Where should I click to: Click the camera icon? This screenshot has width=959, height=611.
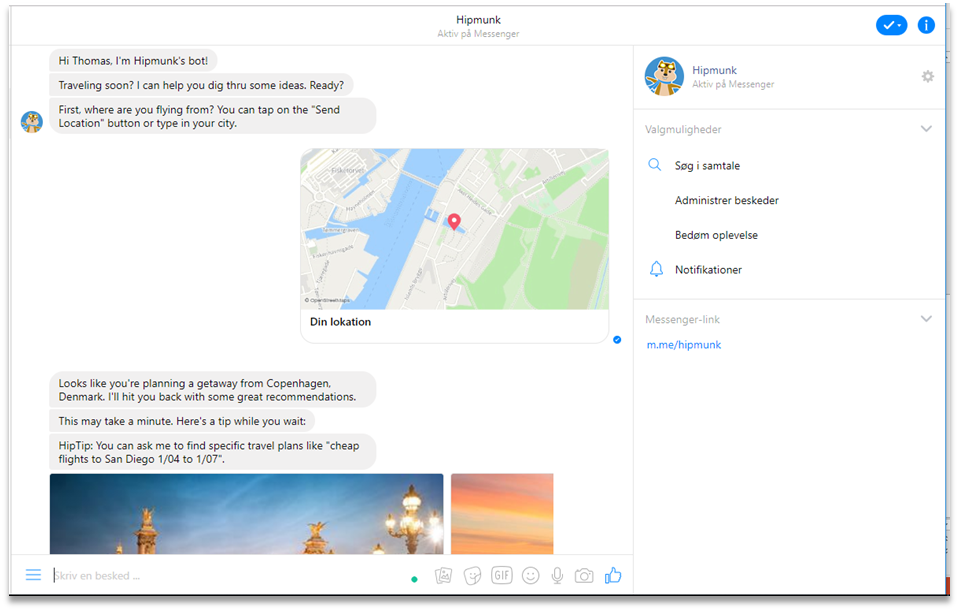(584, 576)
